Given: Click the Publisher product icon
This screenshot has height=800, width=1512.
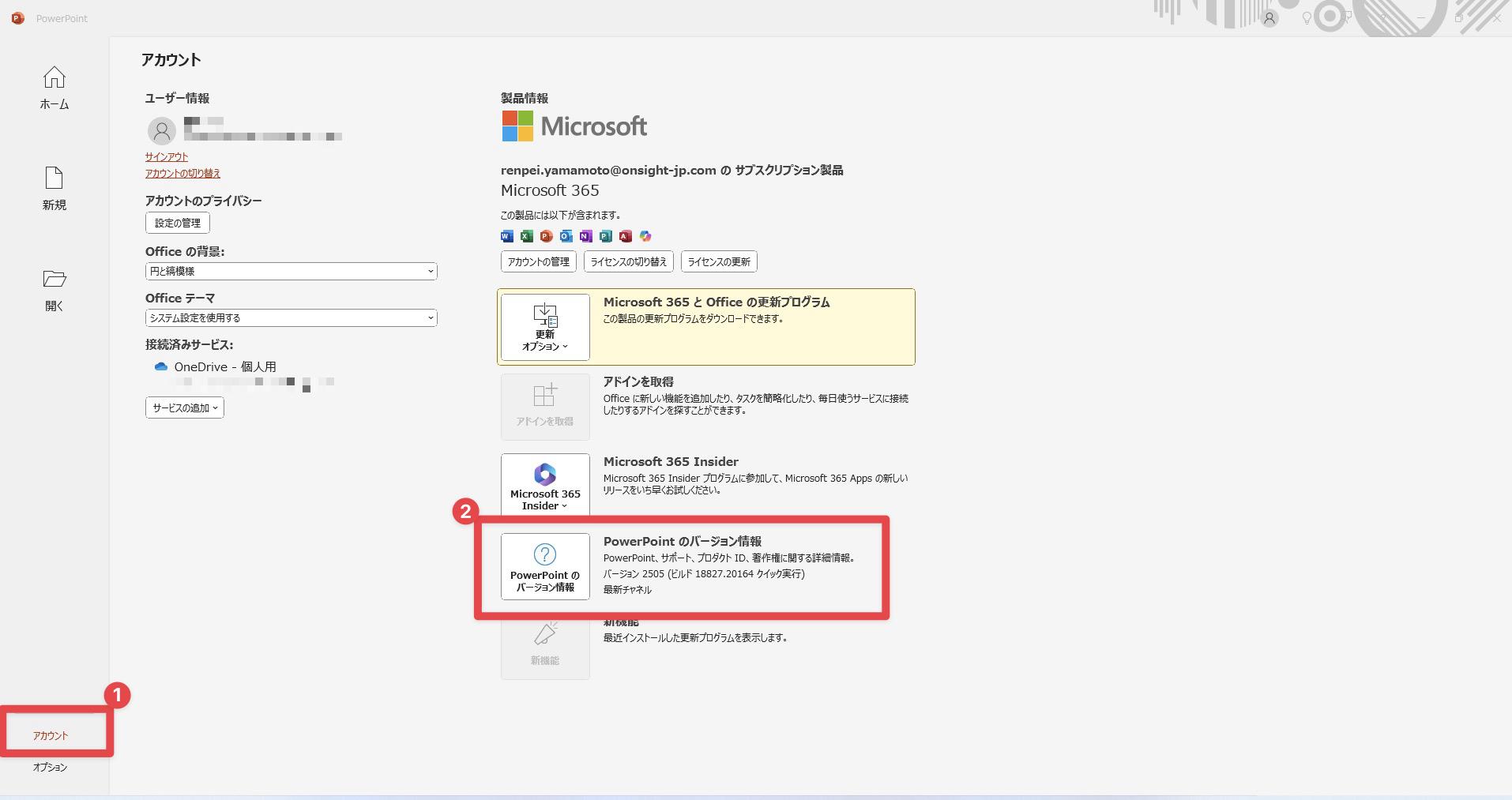Looking at the screenshot, I should point(606,236).
